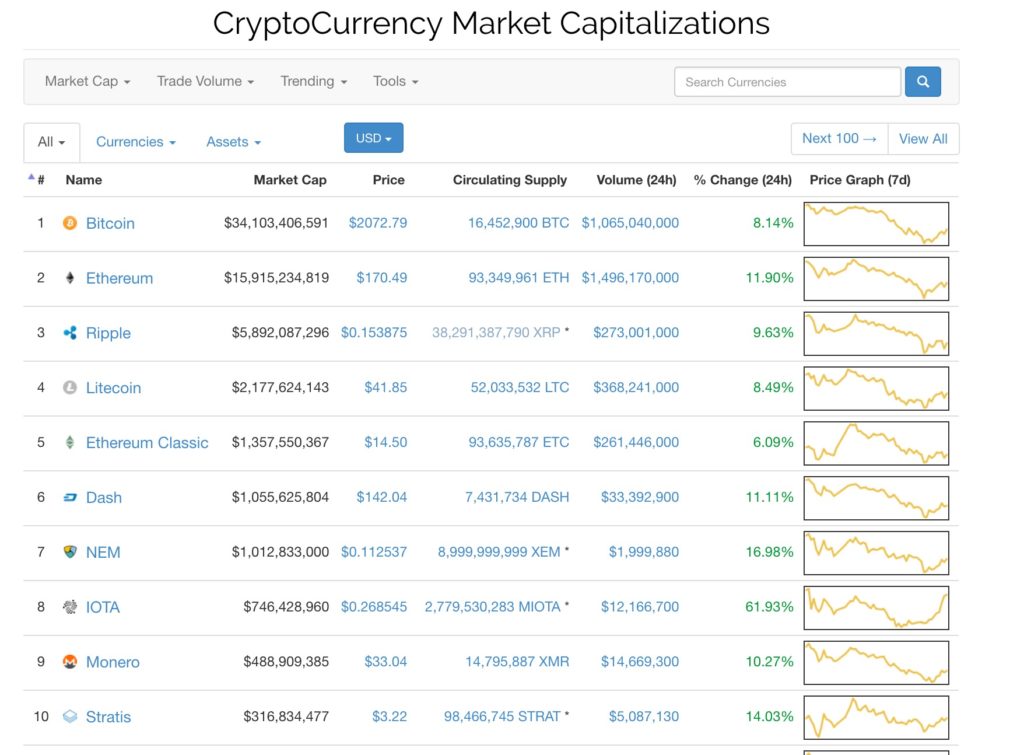This screenshot has height=755, width=1024.
Task: Open Ethereum Classic 7d price graph
Action: click(x=876, y=443)
